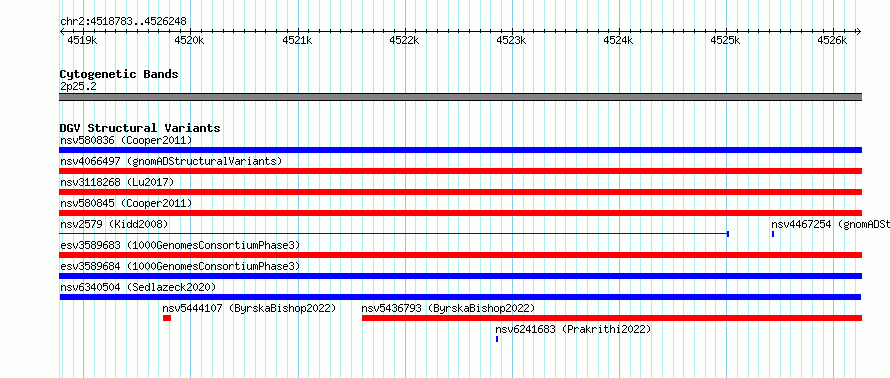Open the nsv4066497 (gnomADStructuralVariants) label

171,161
